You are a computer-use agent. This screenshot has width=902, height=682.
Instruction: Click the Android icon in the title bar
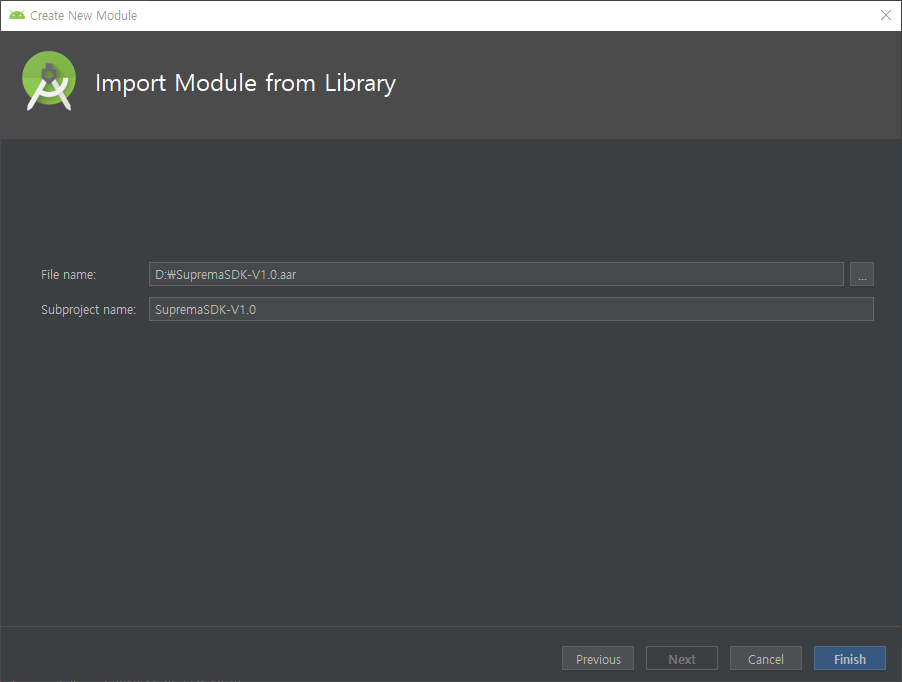[16, 15]
